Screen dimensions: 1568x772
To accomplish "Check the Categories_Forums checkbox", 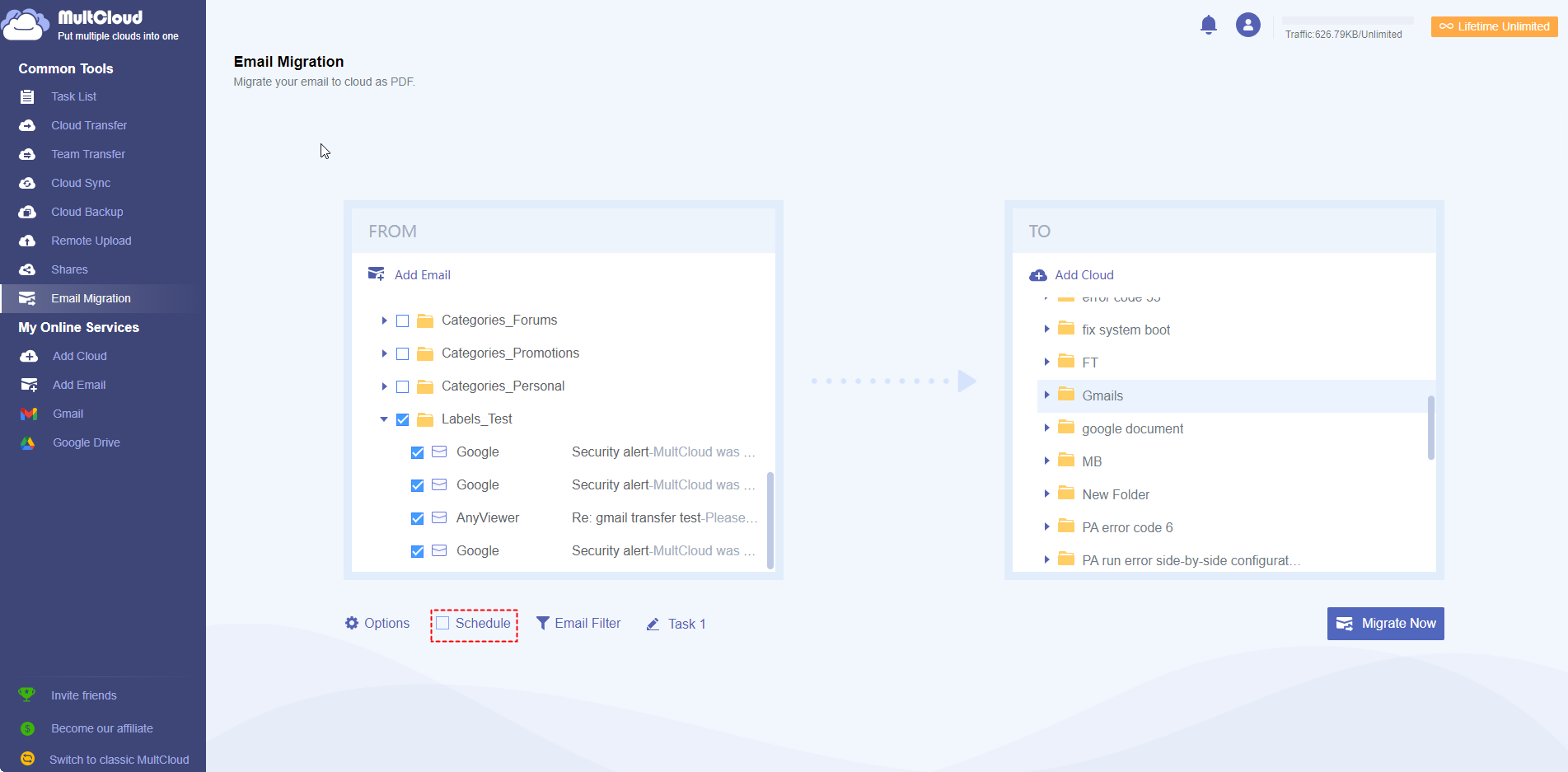I will (x=402, y=320).
